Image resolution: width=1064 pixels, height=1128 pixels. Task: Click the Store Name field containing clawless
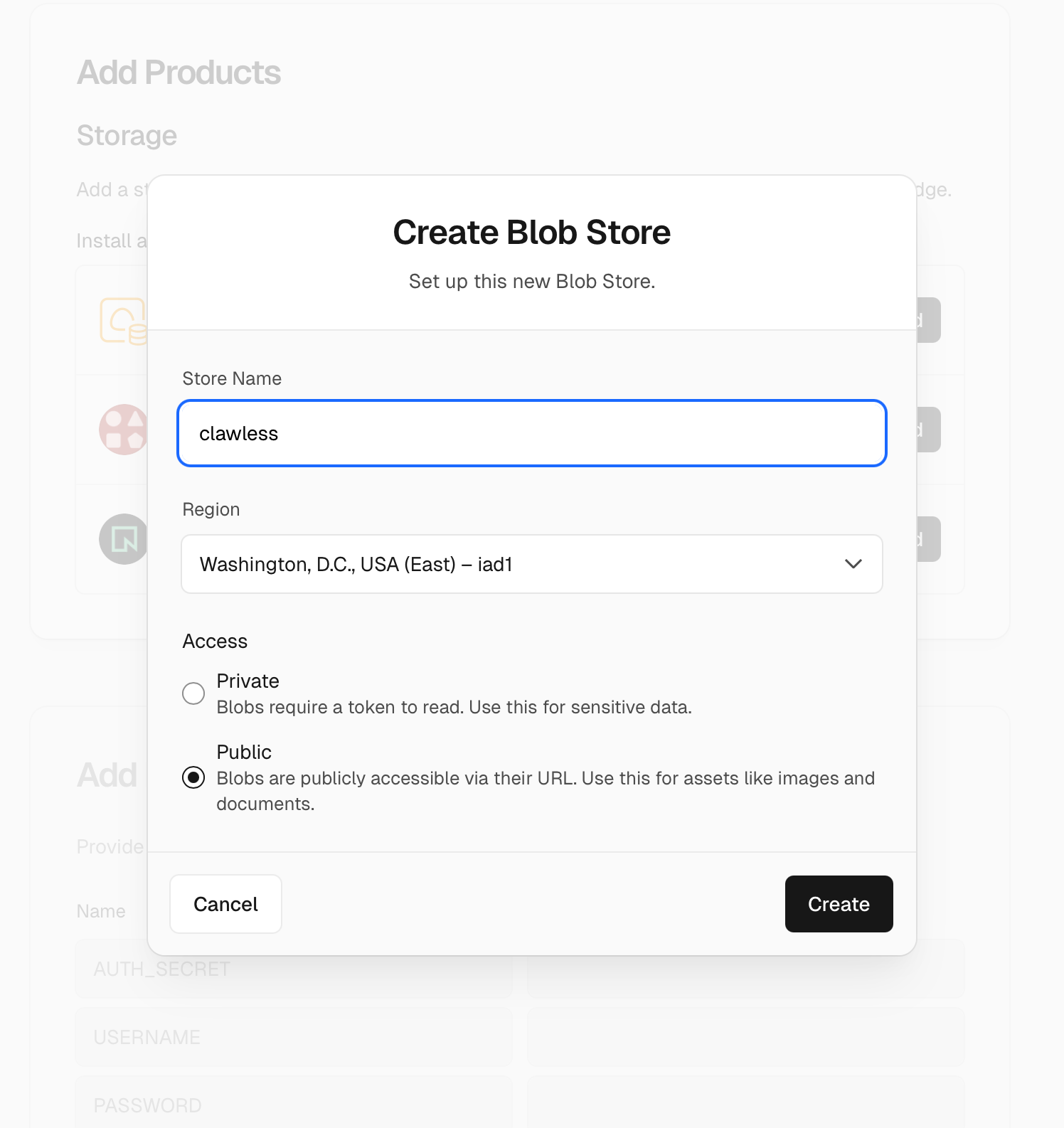tap(531, 433)
